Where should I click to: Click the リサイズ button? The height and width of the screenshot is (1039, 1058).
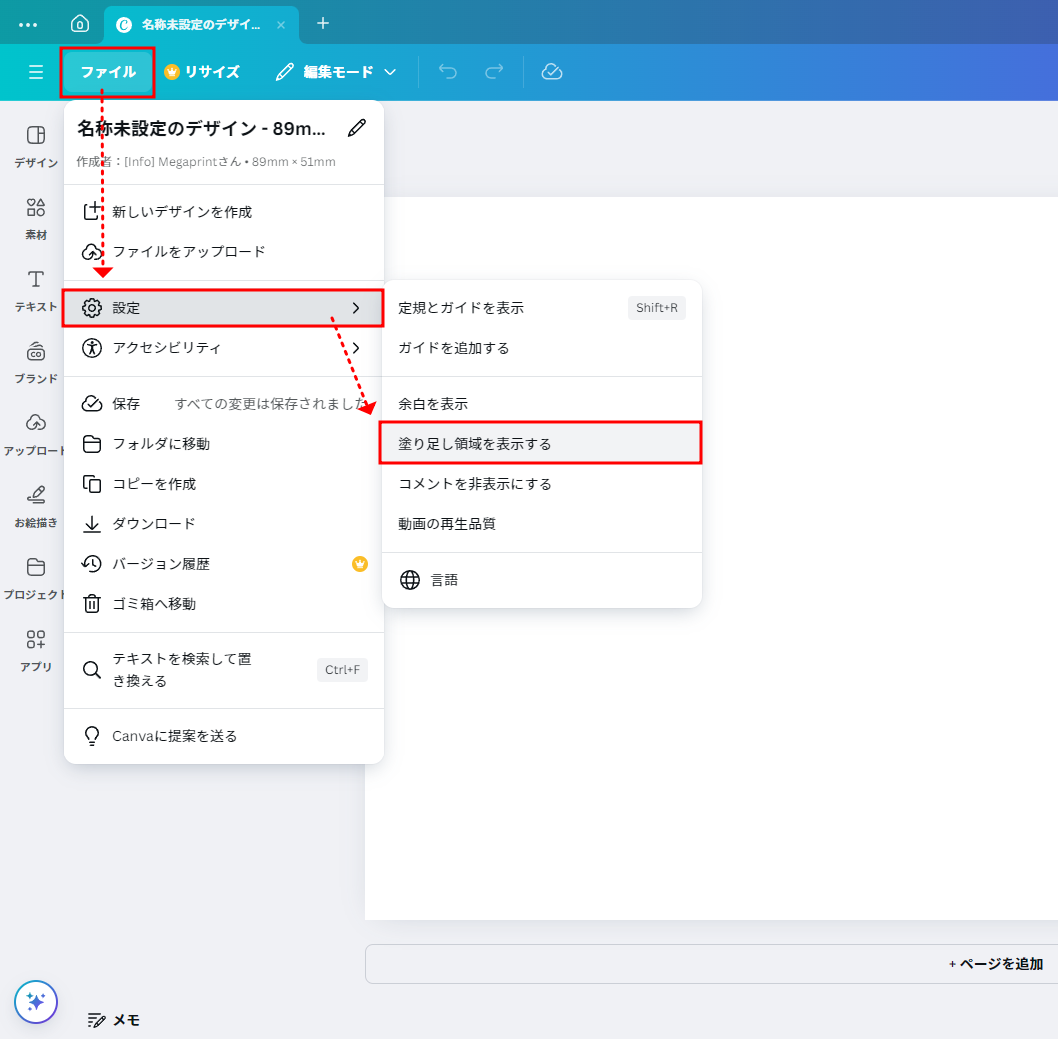[202, 72]
